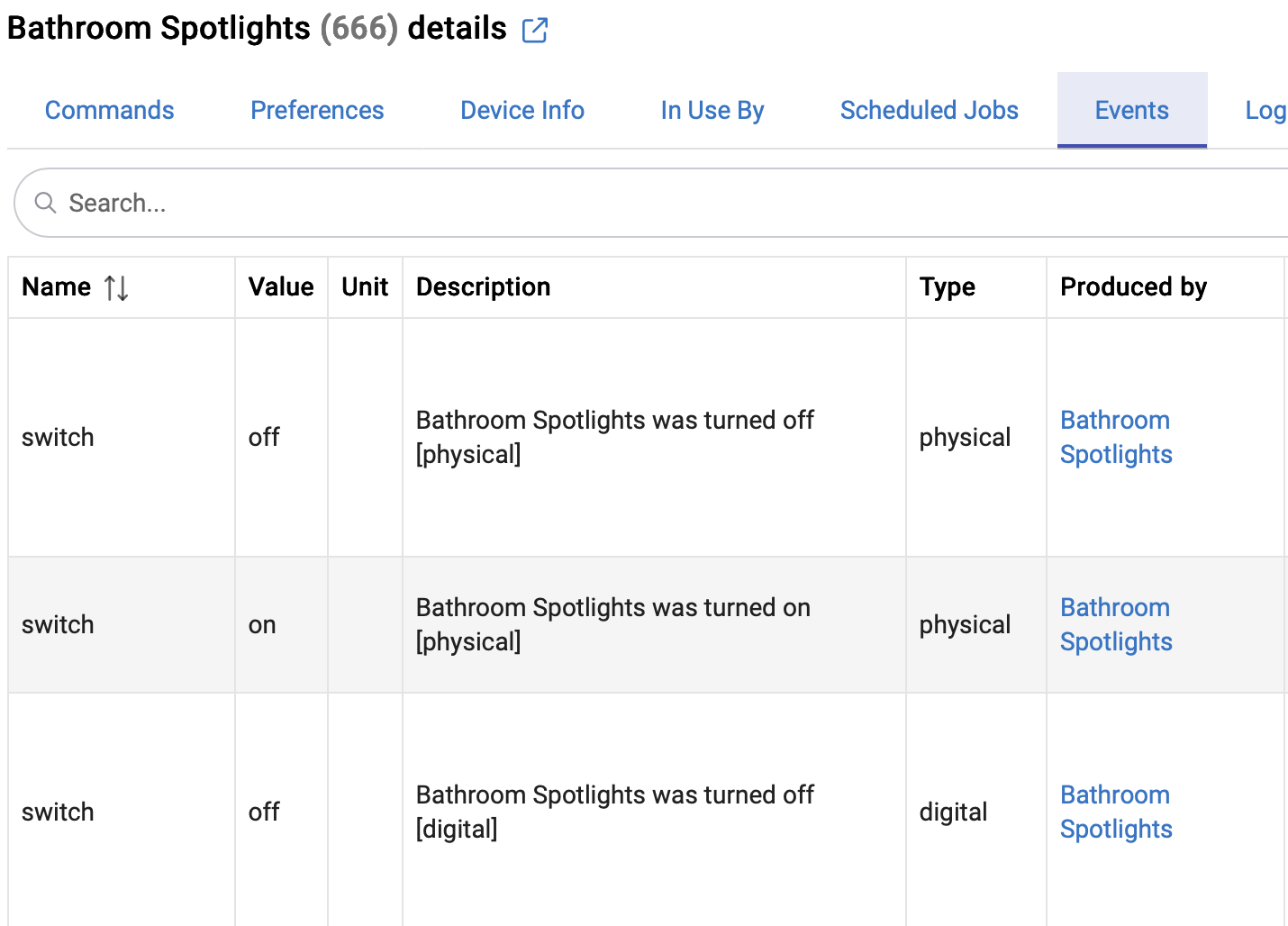Sort events by Name column arrows
Screen dimensions: 1288x926
click(116, 288)
